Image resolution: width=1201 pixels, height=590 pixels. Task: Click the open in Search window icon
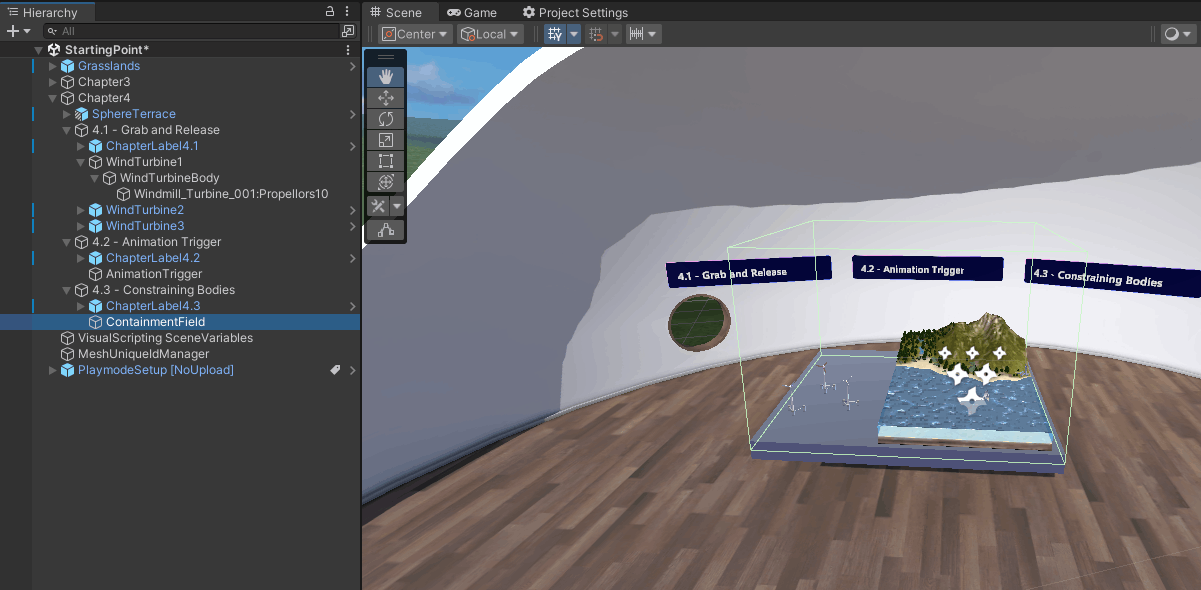(348, 31)
